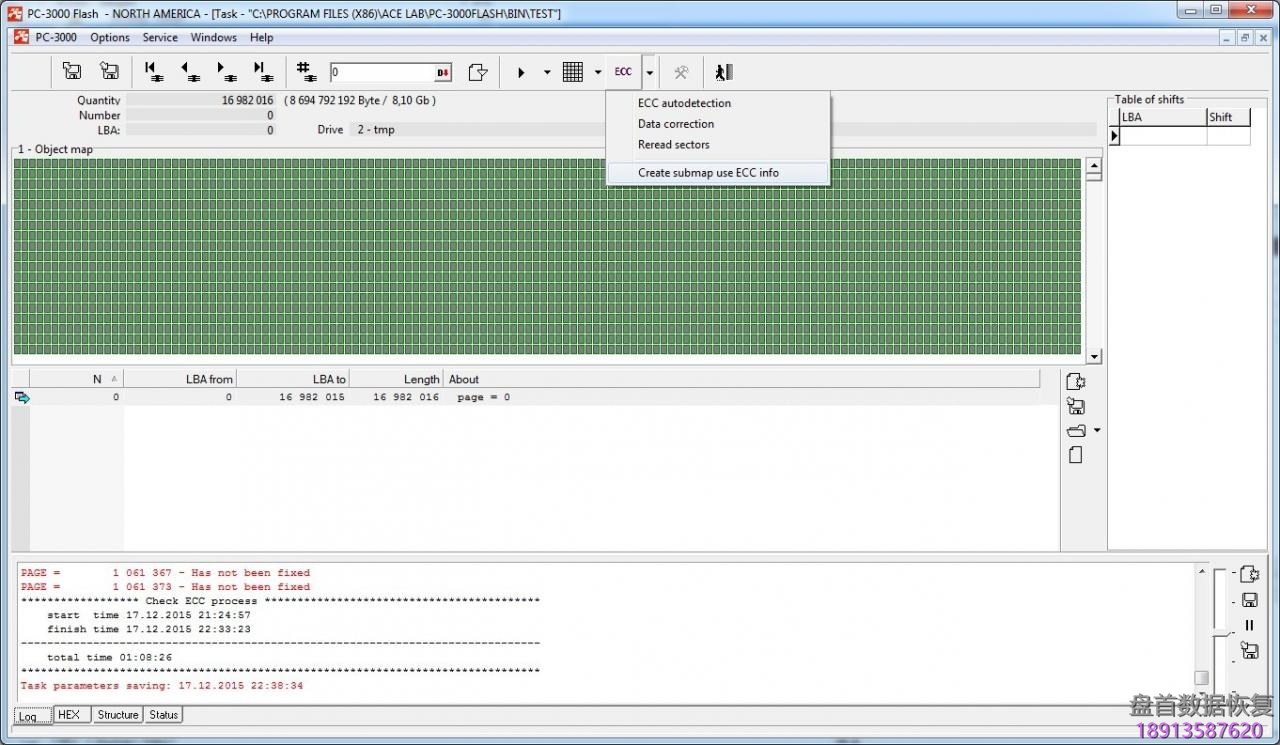
Task: Expand the folder icon dropdown arrow
Action: [1097, 431]
